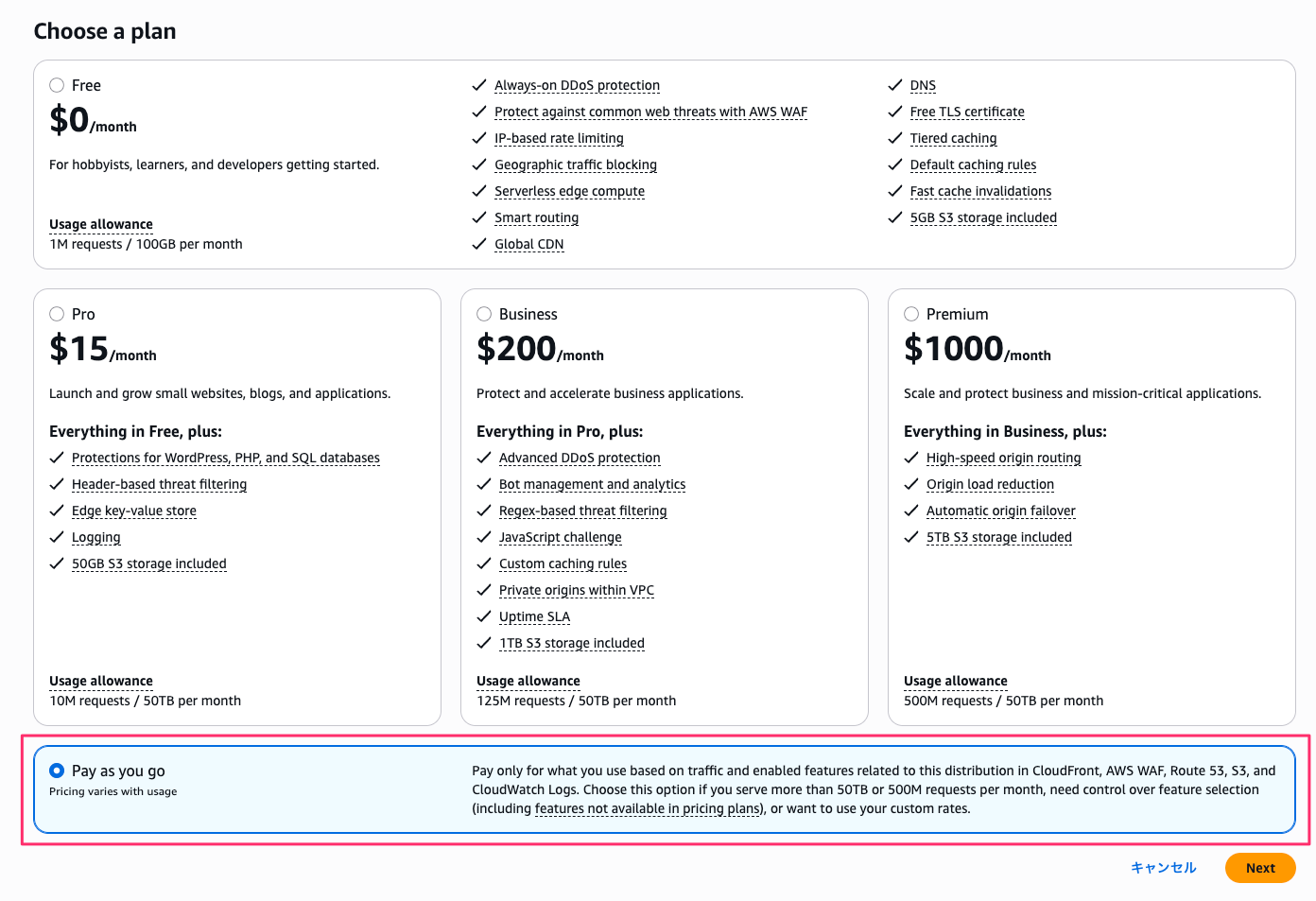This screenshot has width=1316, height=901.
Task: Open the Uptime SLA link
Action: point(534,616)
